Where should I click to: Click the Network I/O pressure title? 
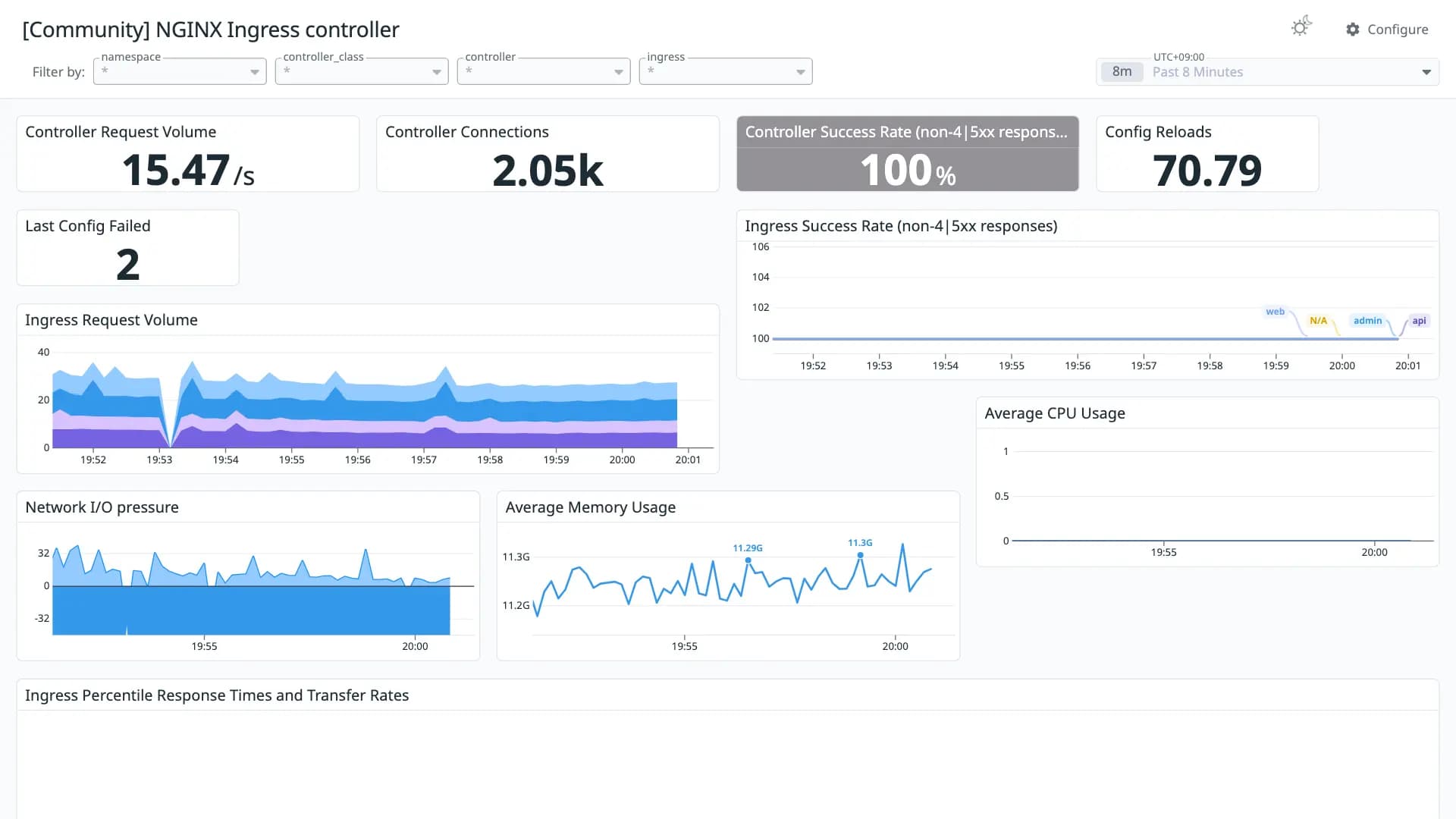102,507
